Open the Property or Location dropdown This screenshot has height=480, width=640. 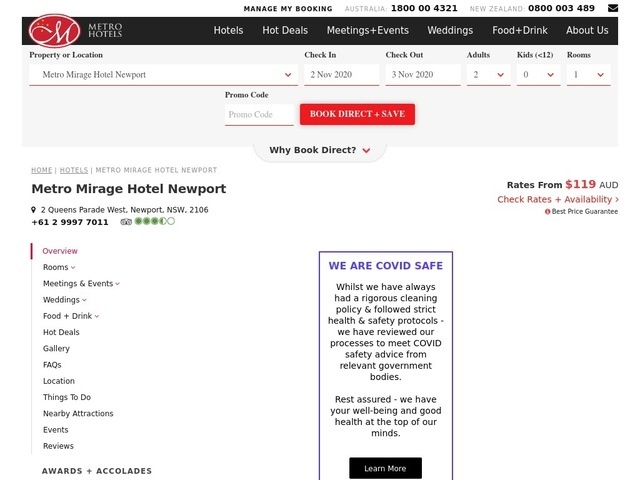(x=164, y=75)
